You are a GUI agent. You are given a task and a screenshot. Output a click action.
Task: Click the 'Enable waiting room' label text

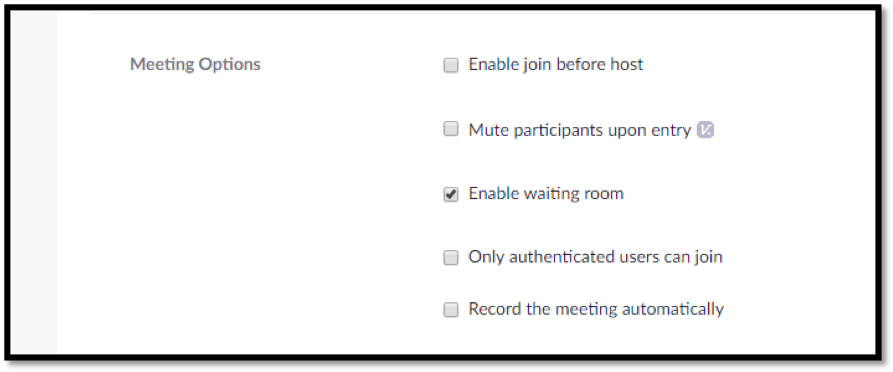coord(546,194)
